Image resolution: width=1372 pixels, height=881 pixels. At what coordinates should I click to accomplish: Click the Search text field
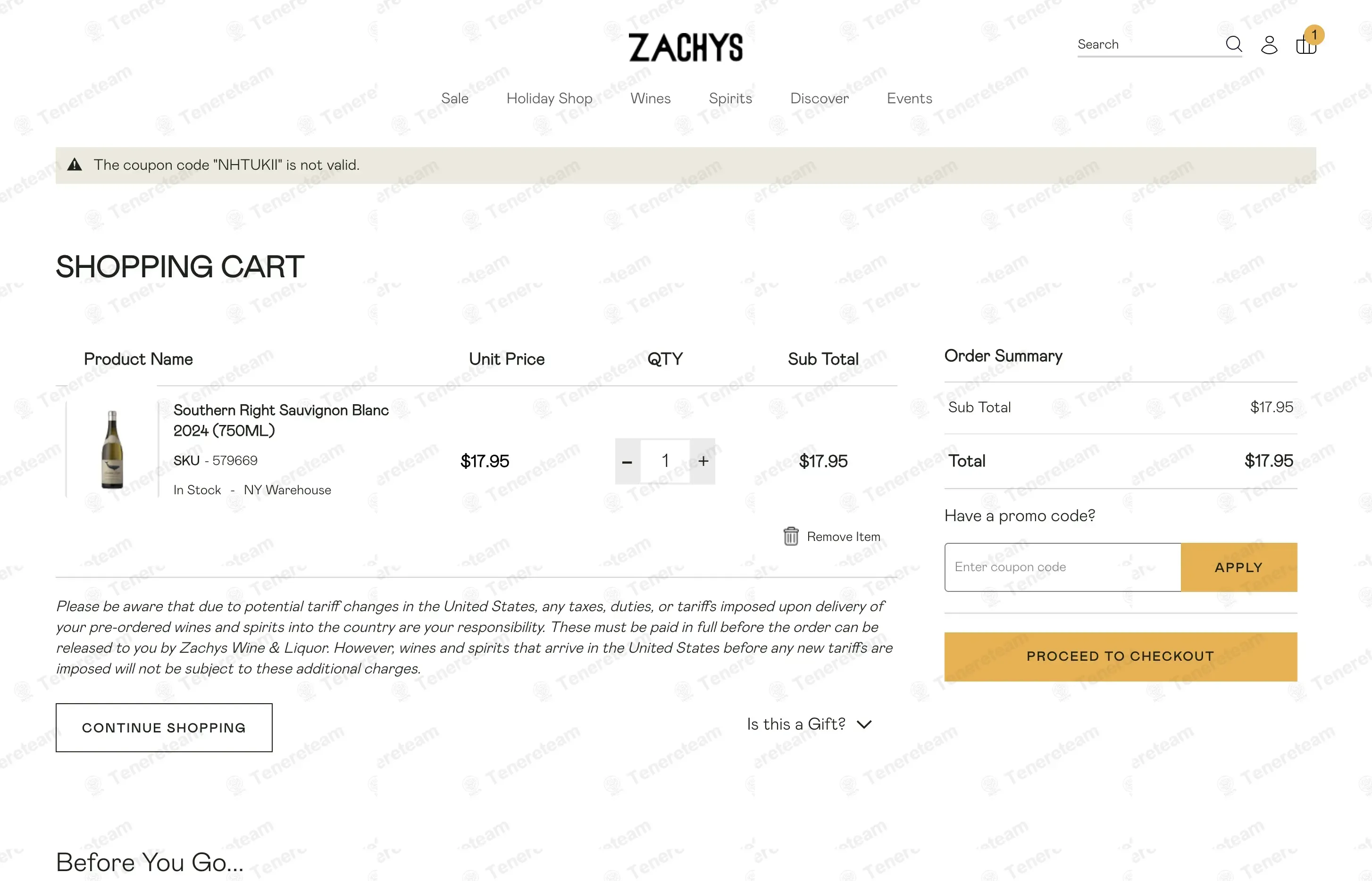[x=1147, y=45]
